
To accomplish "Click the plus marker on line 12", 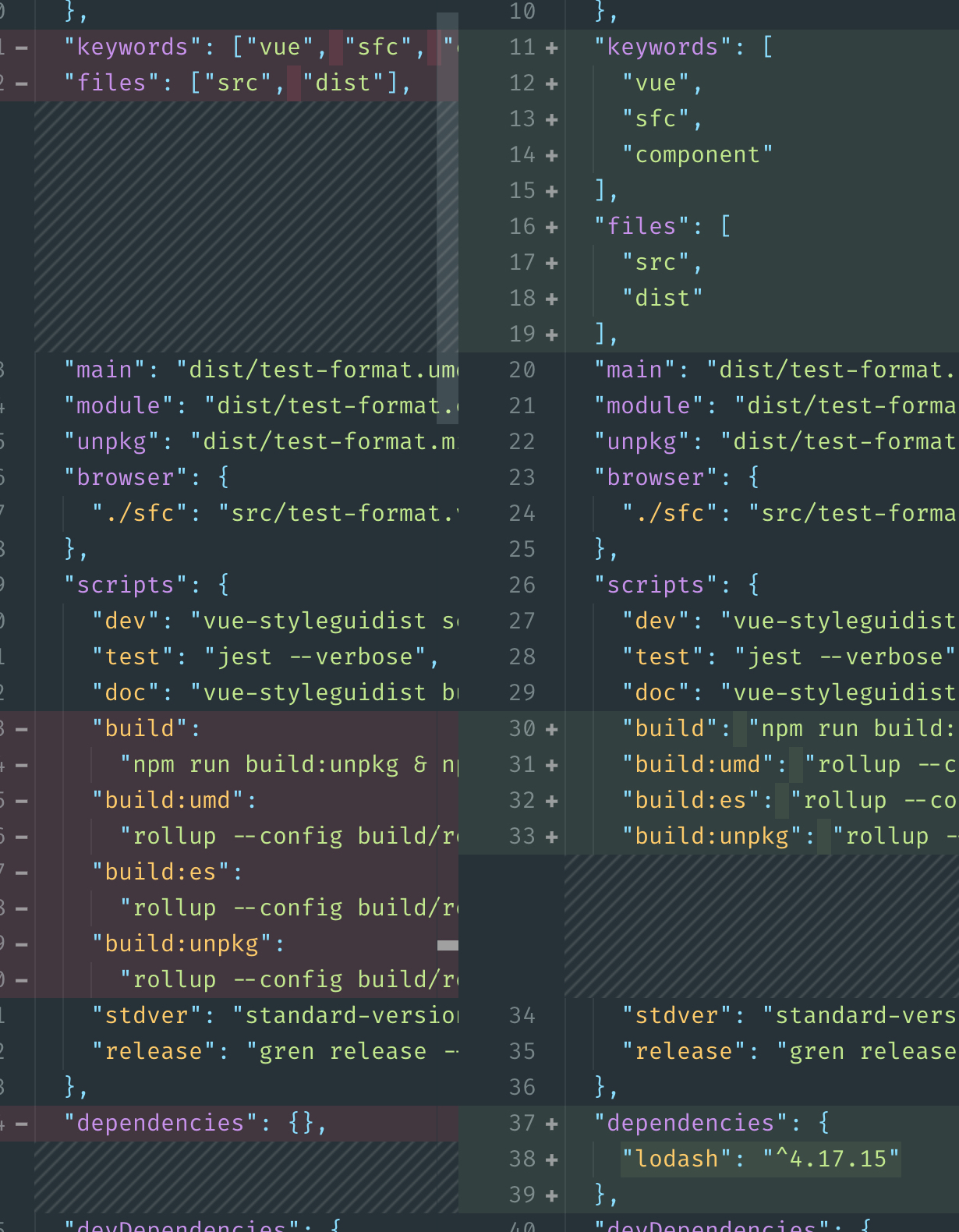I will (x=552, y=83).
